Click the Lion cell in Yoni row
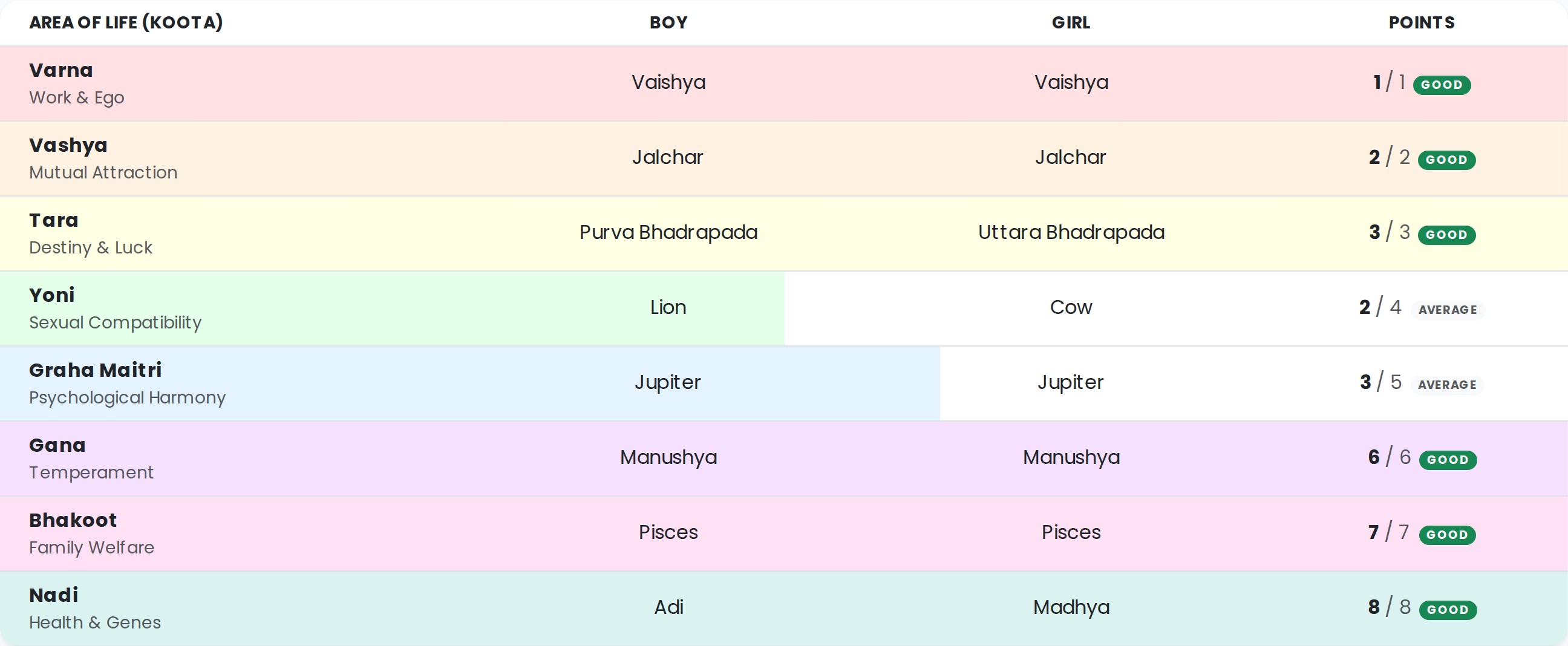Screen dimensions: 1568x646 point(668,307)
